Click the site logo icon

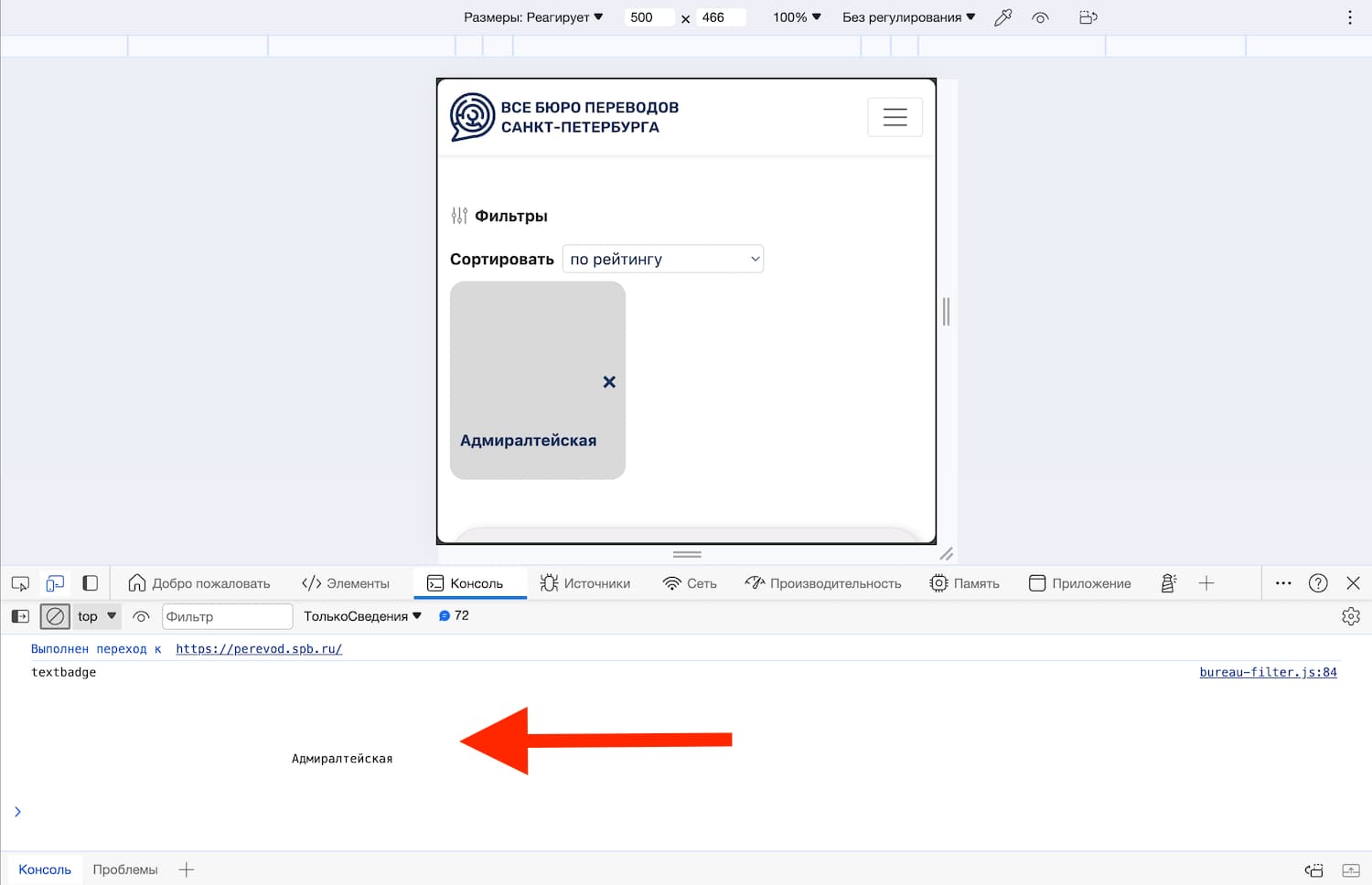472,117
